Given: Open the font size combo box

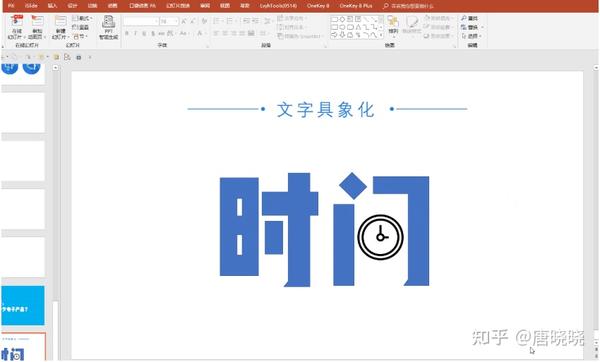Looking at the screenshot, I should click(169, 21).
